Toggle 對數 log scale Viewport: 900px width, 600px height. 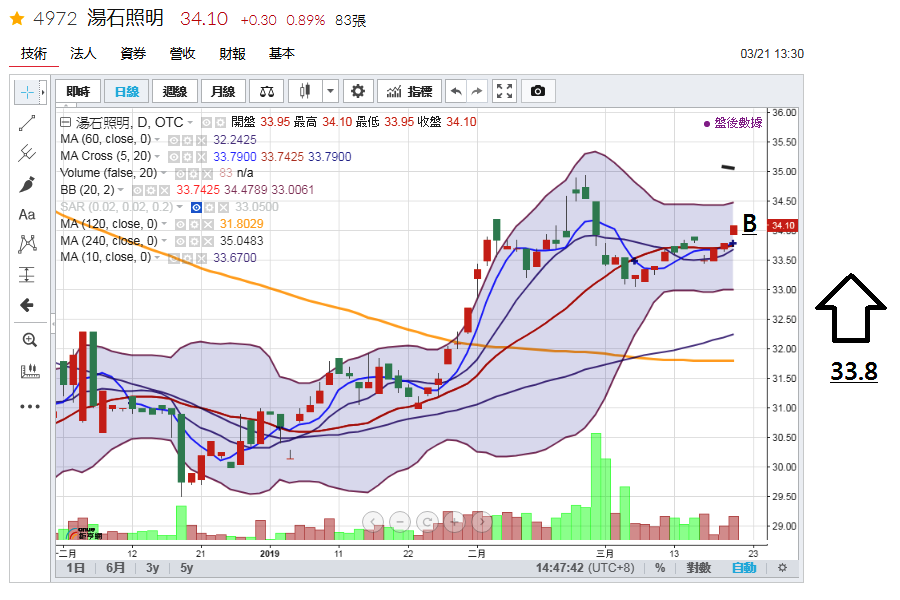pyautogui.click(x=699, y=568)
